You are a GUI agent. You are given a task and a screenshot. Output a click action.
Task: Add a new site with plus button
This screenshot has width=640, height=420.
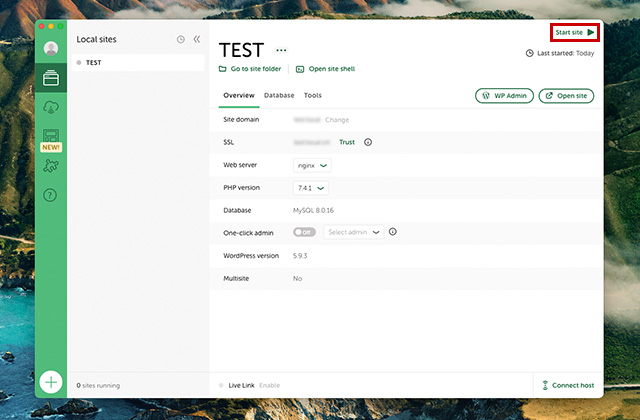[51, 382]
